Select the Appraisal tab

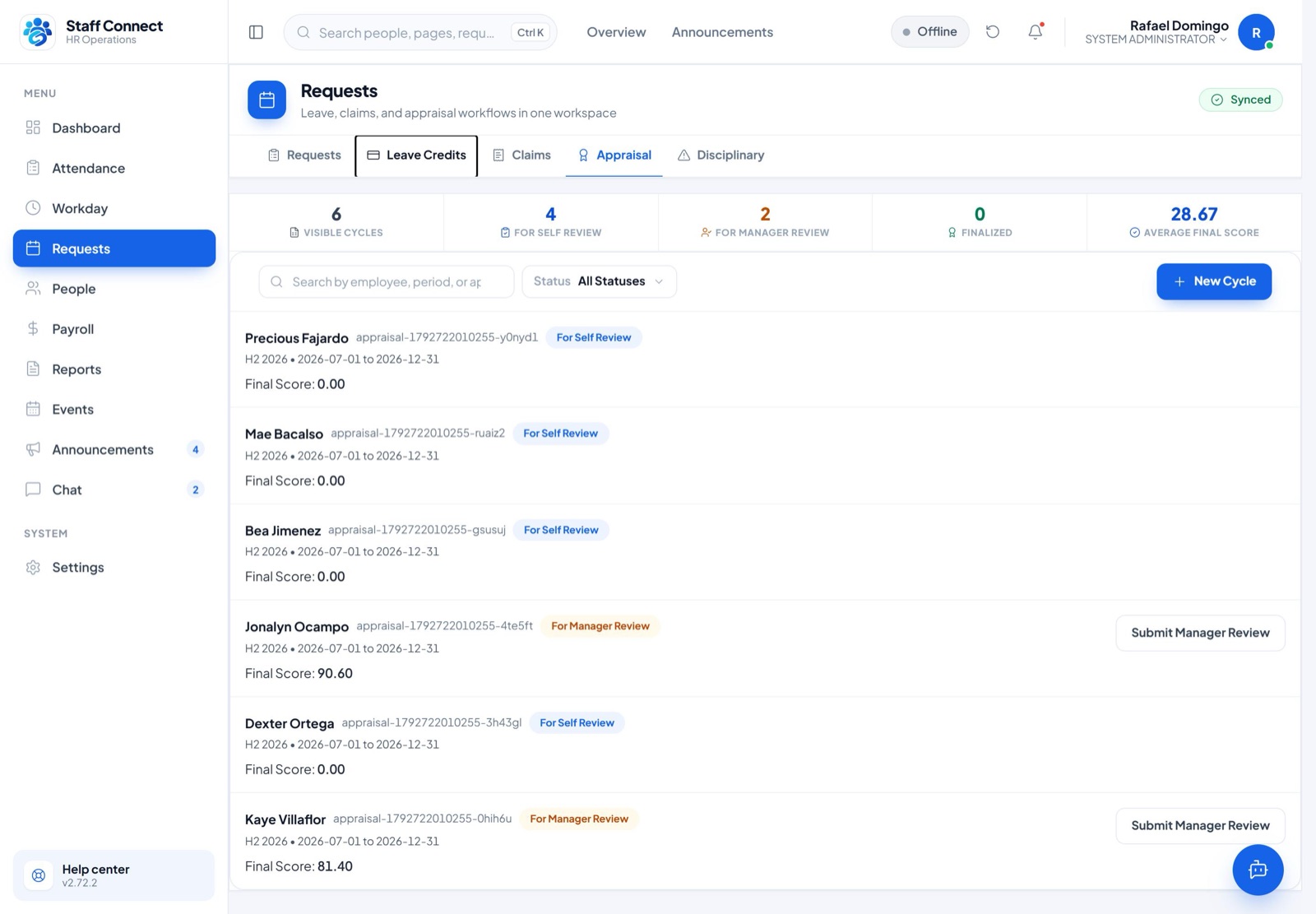[x=614, y=155]
